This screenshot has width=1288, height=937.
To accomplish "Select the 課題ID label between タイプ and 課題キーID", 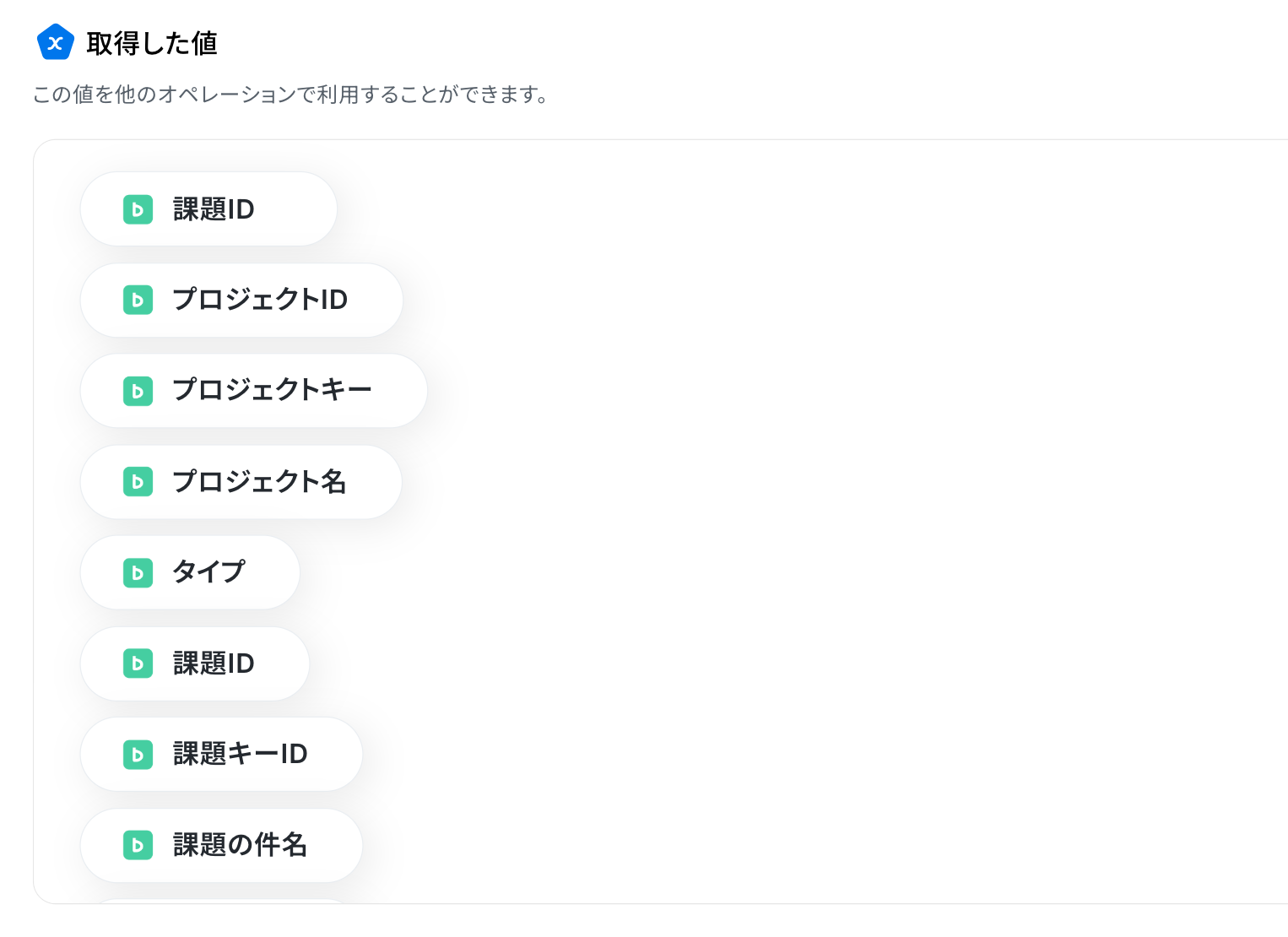I will [x=214, y=663].
